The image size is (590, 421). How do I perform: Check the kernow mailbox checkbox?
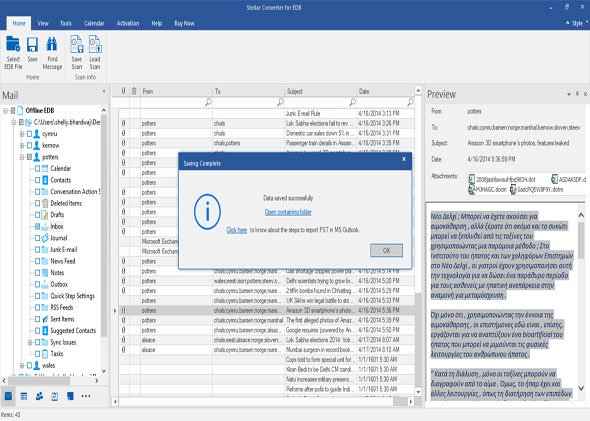tap(29, 145)
